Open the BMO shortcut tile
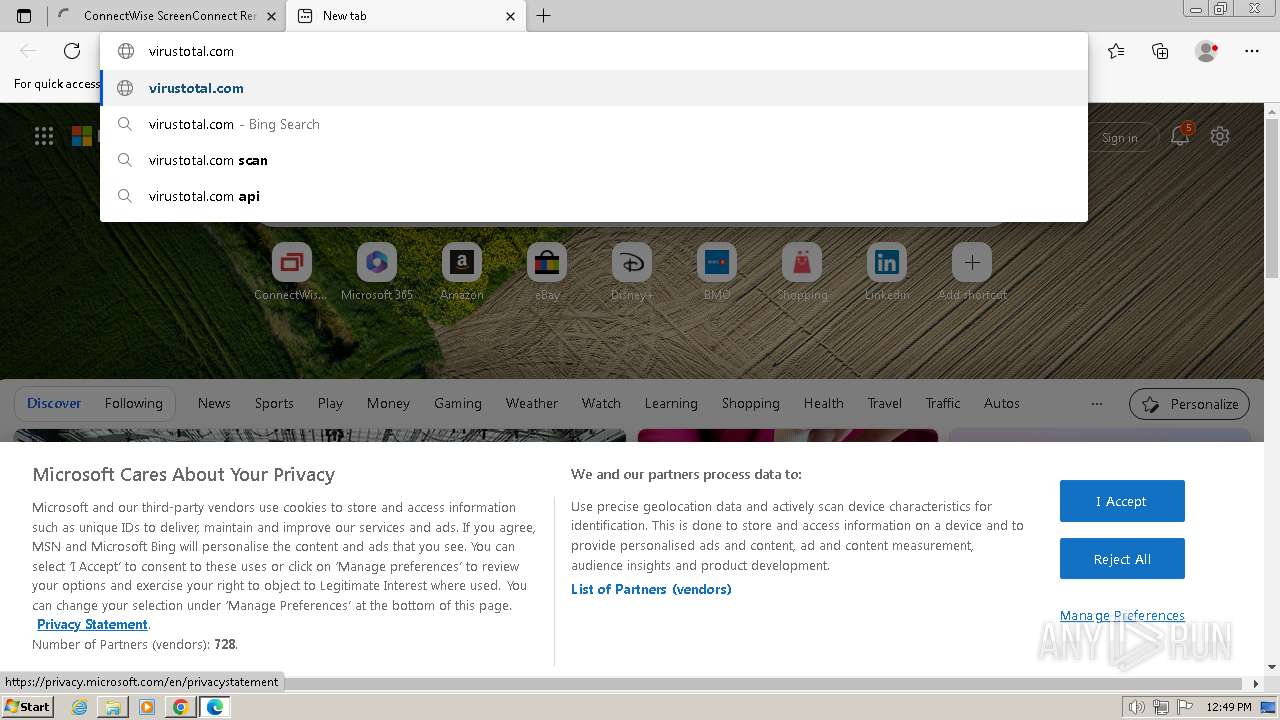1280x720 pixels. (x=717, y=272)
